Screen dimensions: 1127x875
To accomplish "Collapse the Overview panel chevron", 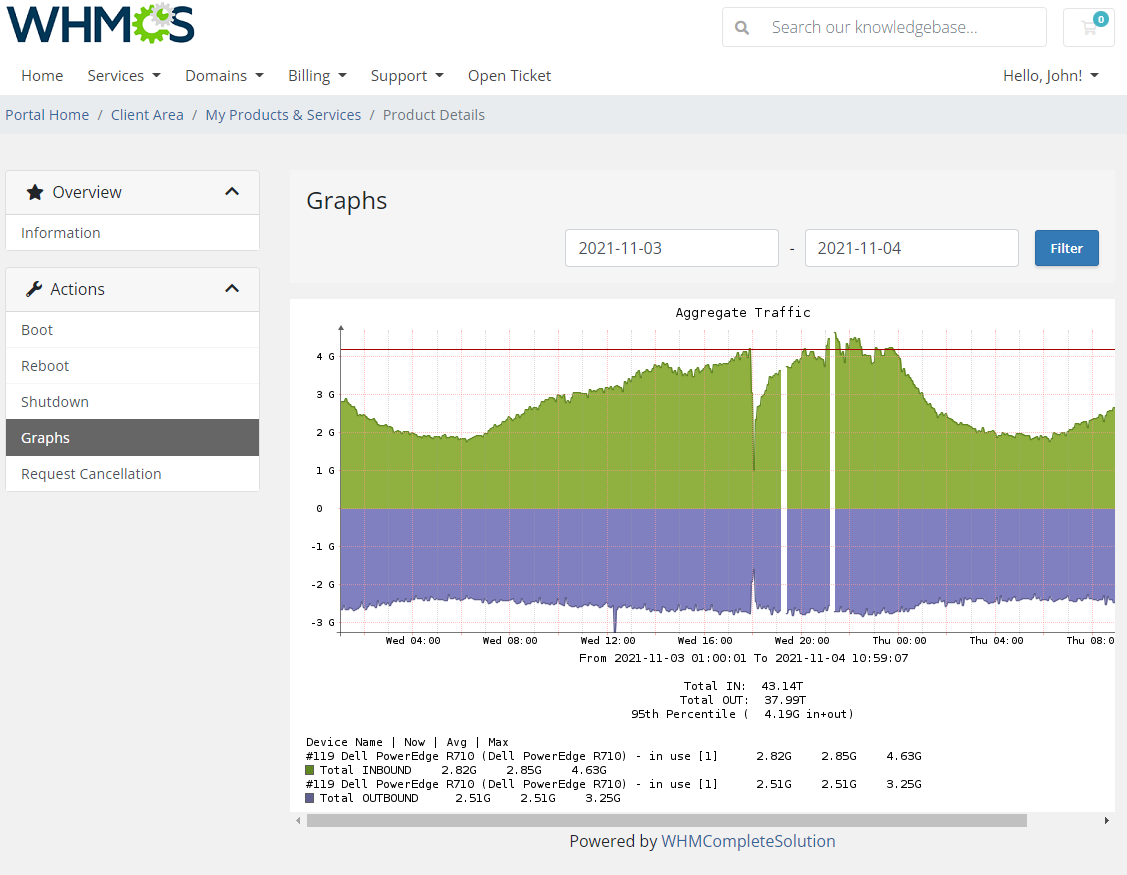I will click(x=231, y=191).
